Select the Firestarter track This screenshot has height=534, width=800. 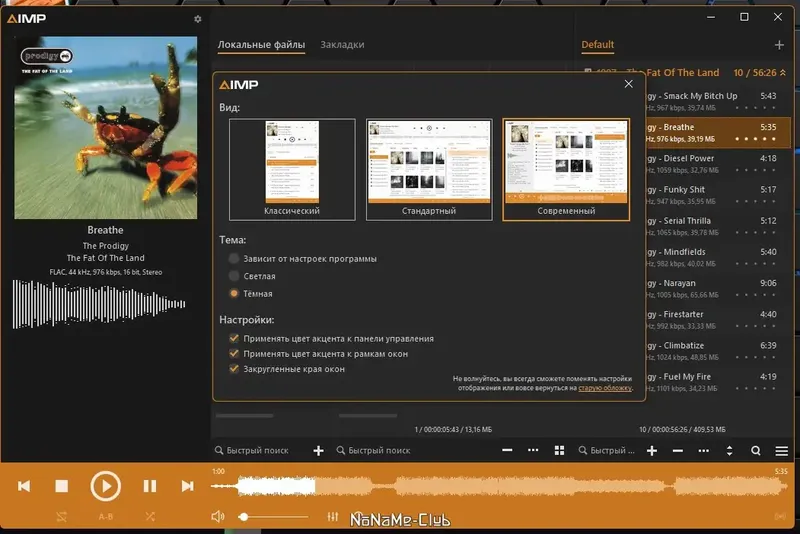(718, 319)
